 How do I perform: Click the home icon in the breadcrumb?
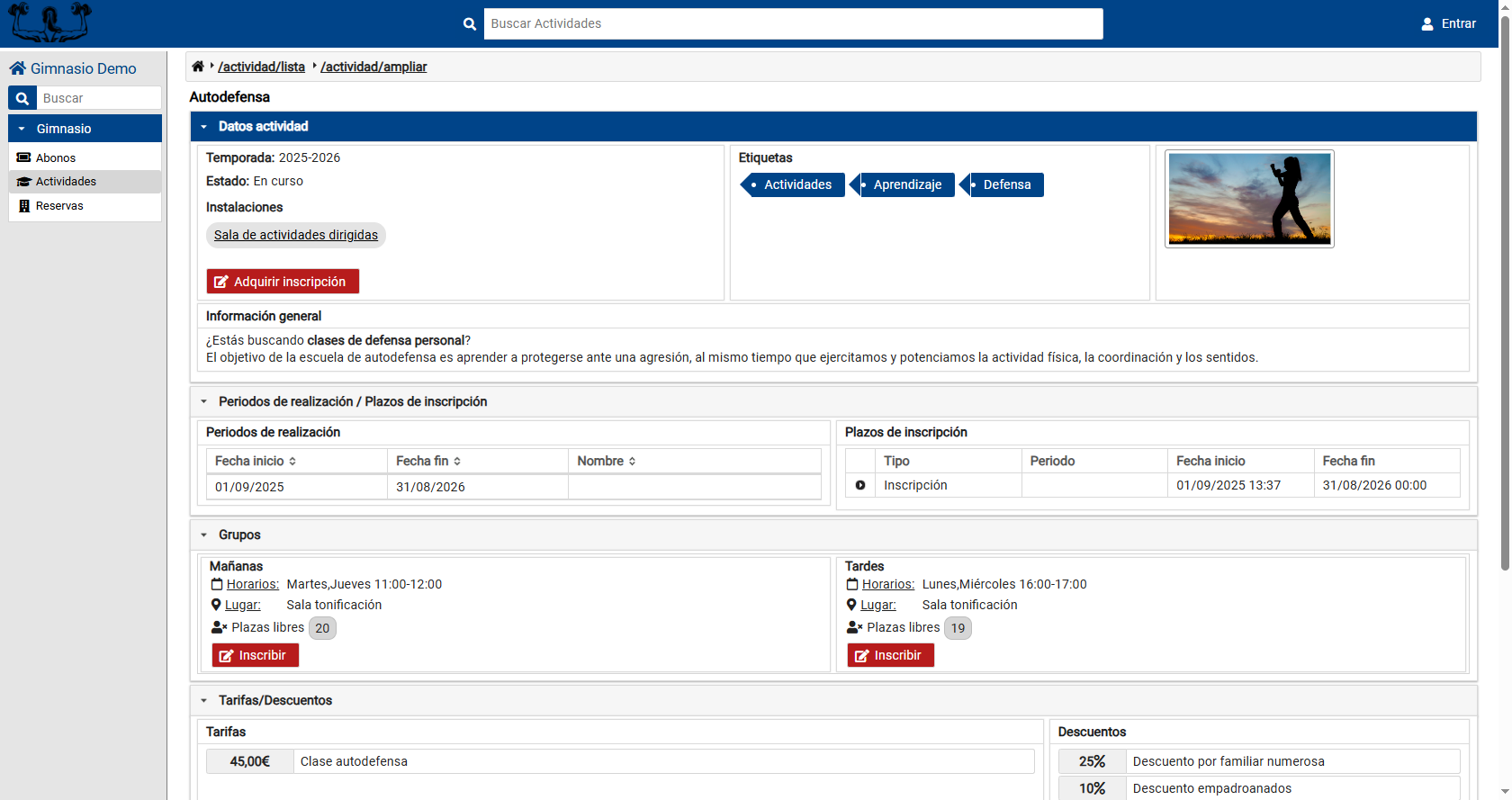pos(198,67)
